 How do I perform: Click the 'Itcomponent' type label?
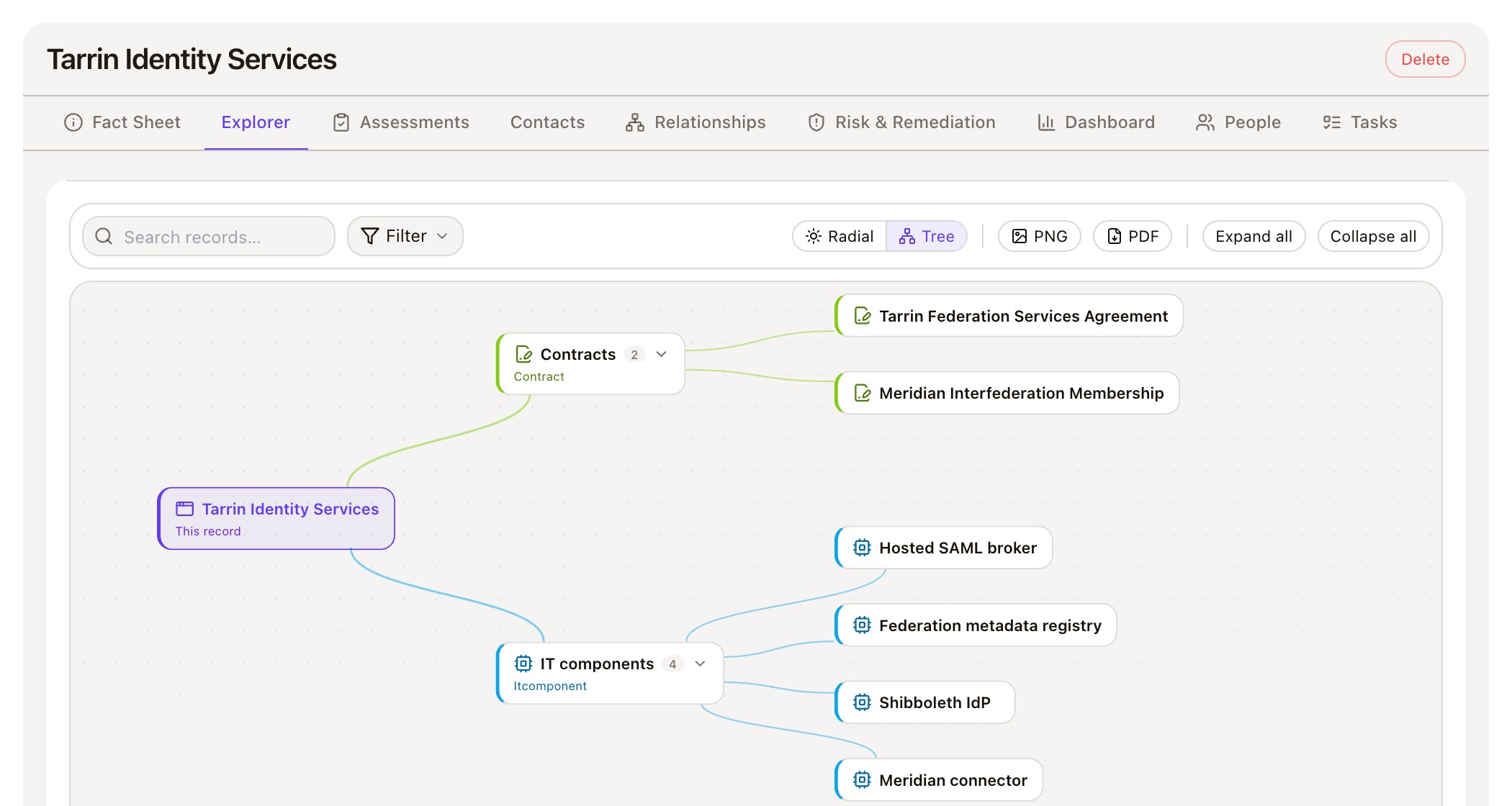tap(550, 686)
